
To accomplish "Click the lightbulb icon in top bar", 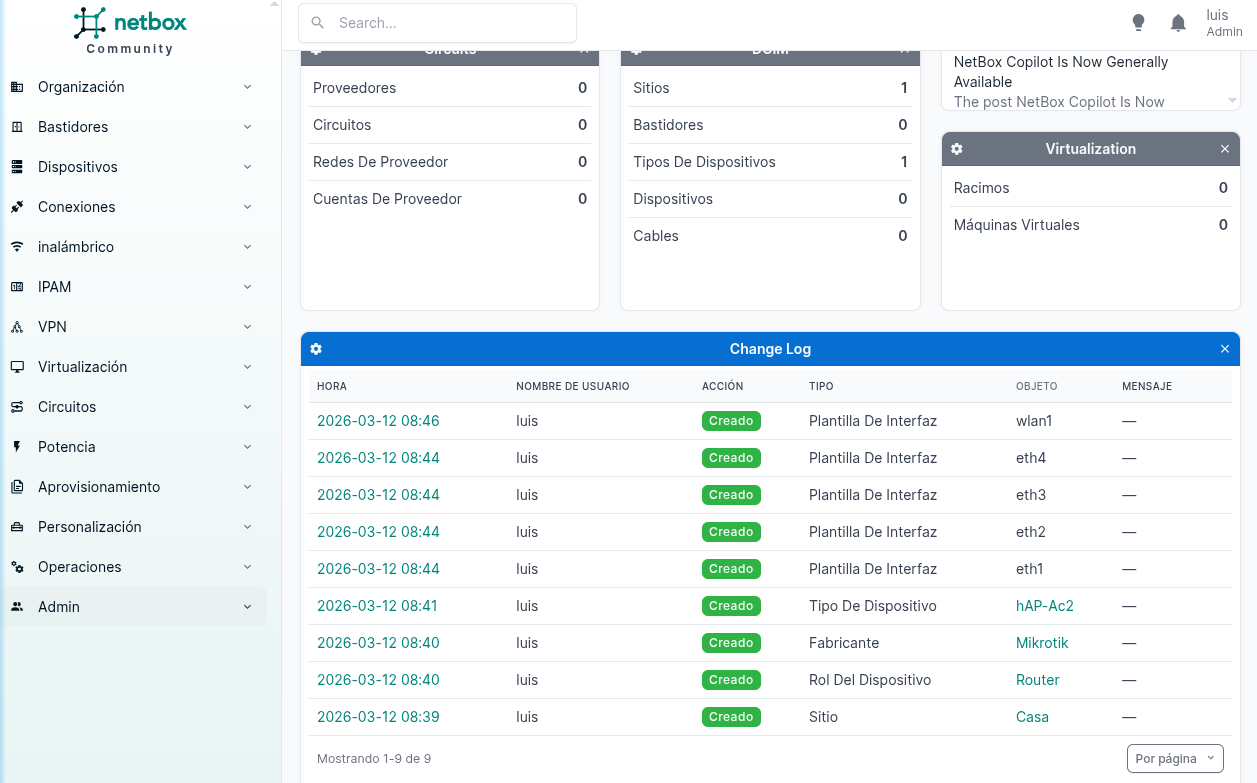I will click(x=1138, y=23).
